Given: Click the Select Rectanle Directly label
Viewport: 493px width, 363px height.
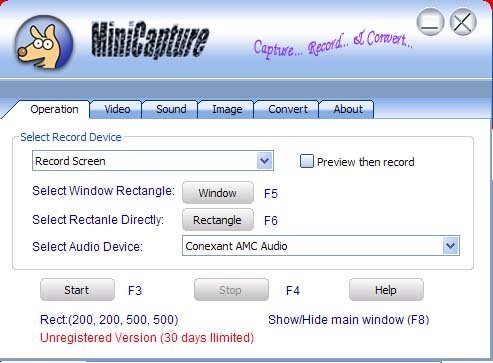Looking at the screenshot, I should (98, 220).
